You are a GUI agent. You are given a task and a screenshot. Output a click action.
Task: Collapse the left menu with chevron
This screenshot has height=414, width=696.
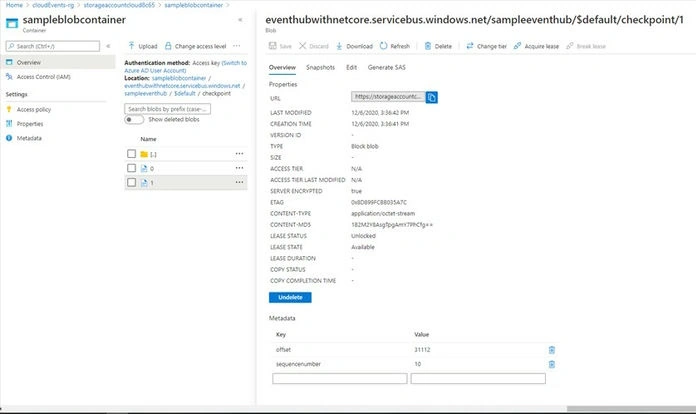(108, 46)
